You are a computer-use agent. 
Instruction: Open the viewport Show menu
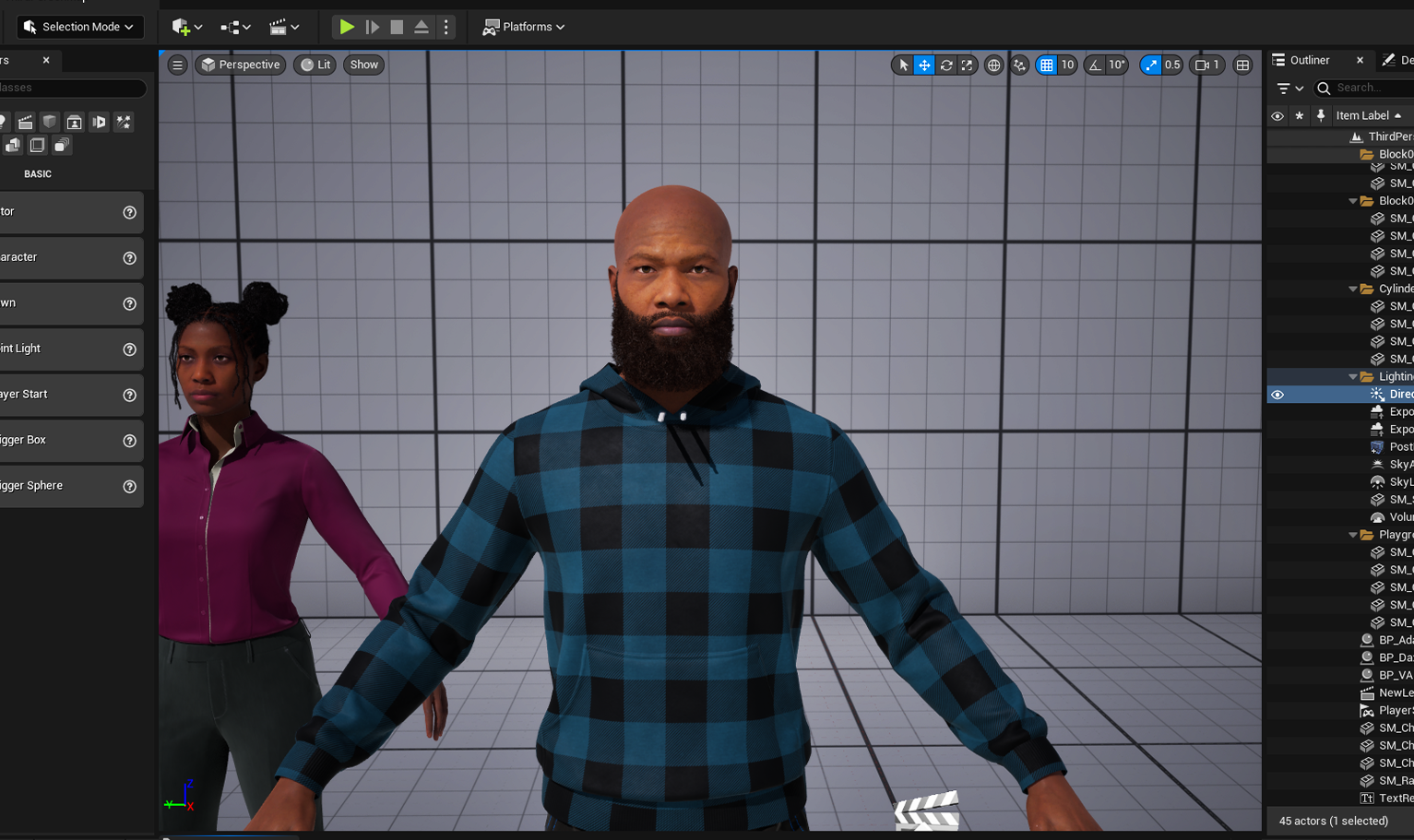pos(364,65)
